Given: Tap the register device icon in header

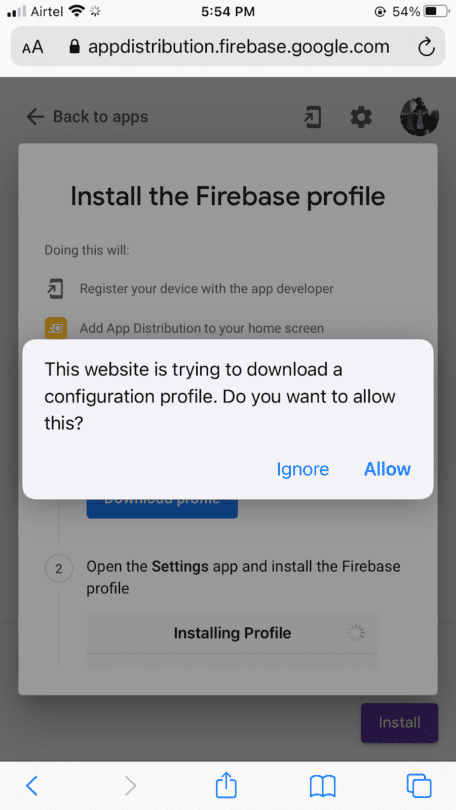Looking at the screenshot, I should coord(313,117).
